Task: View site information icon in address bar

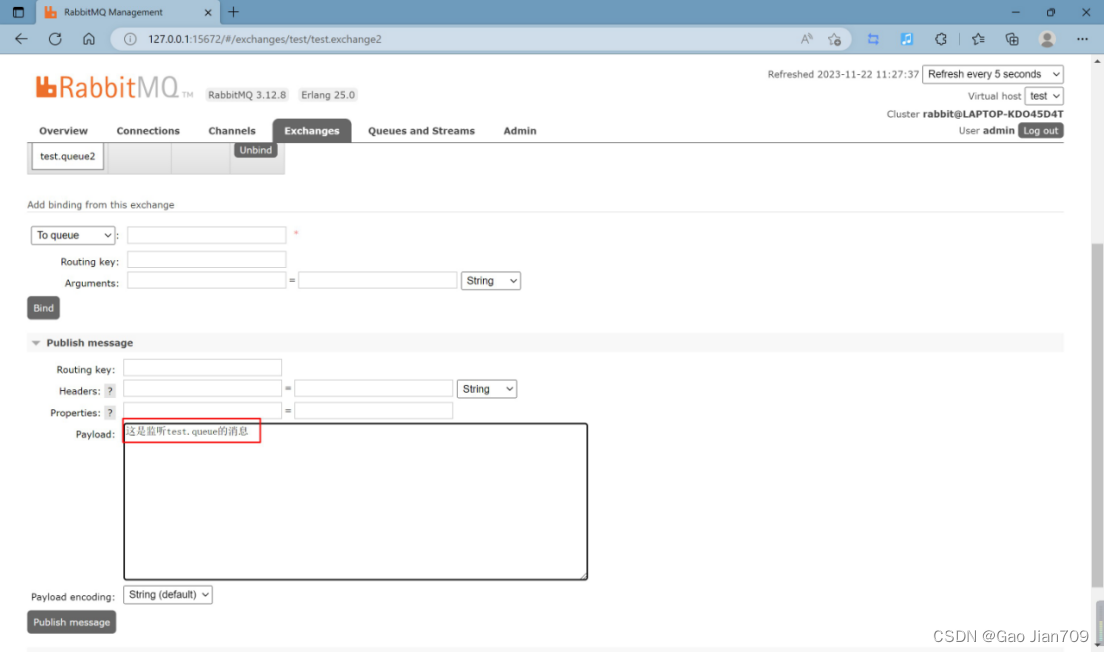Action: pyautogui.click(x=130, y=39)
